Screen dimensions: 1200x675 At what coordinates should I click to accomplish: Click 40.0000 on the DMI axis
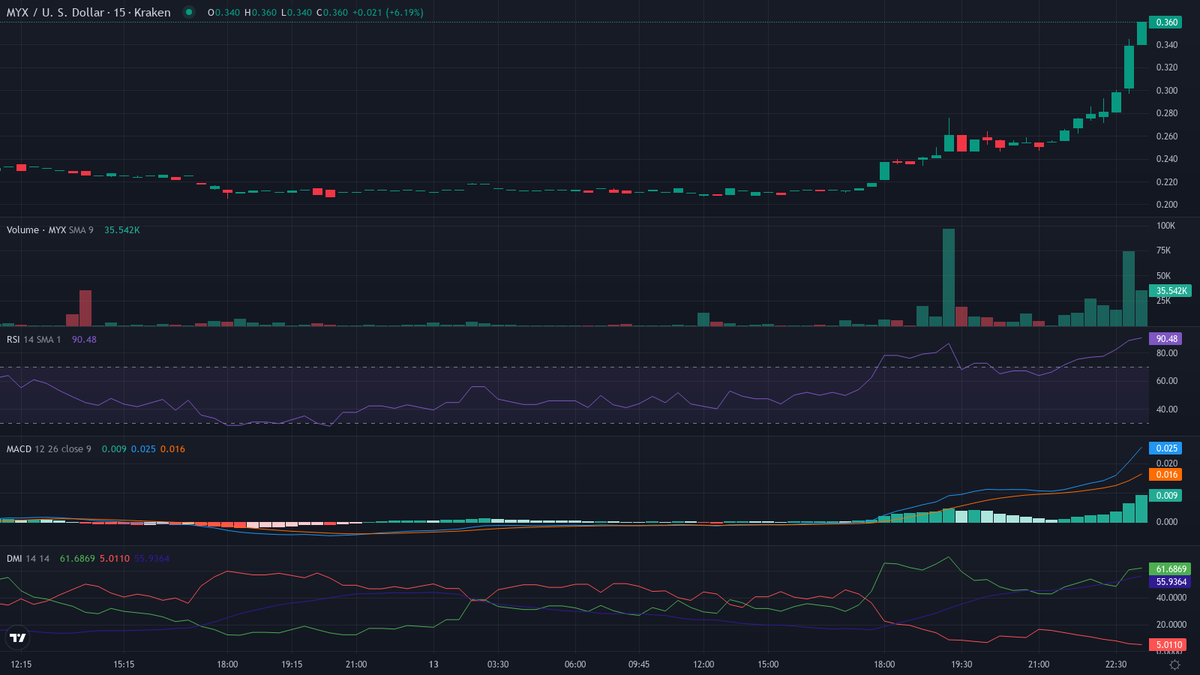(x=1170, y=598)
